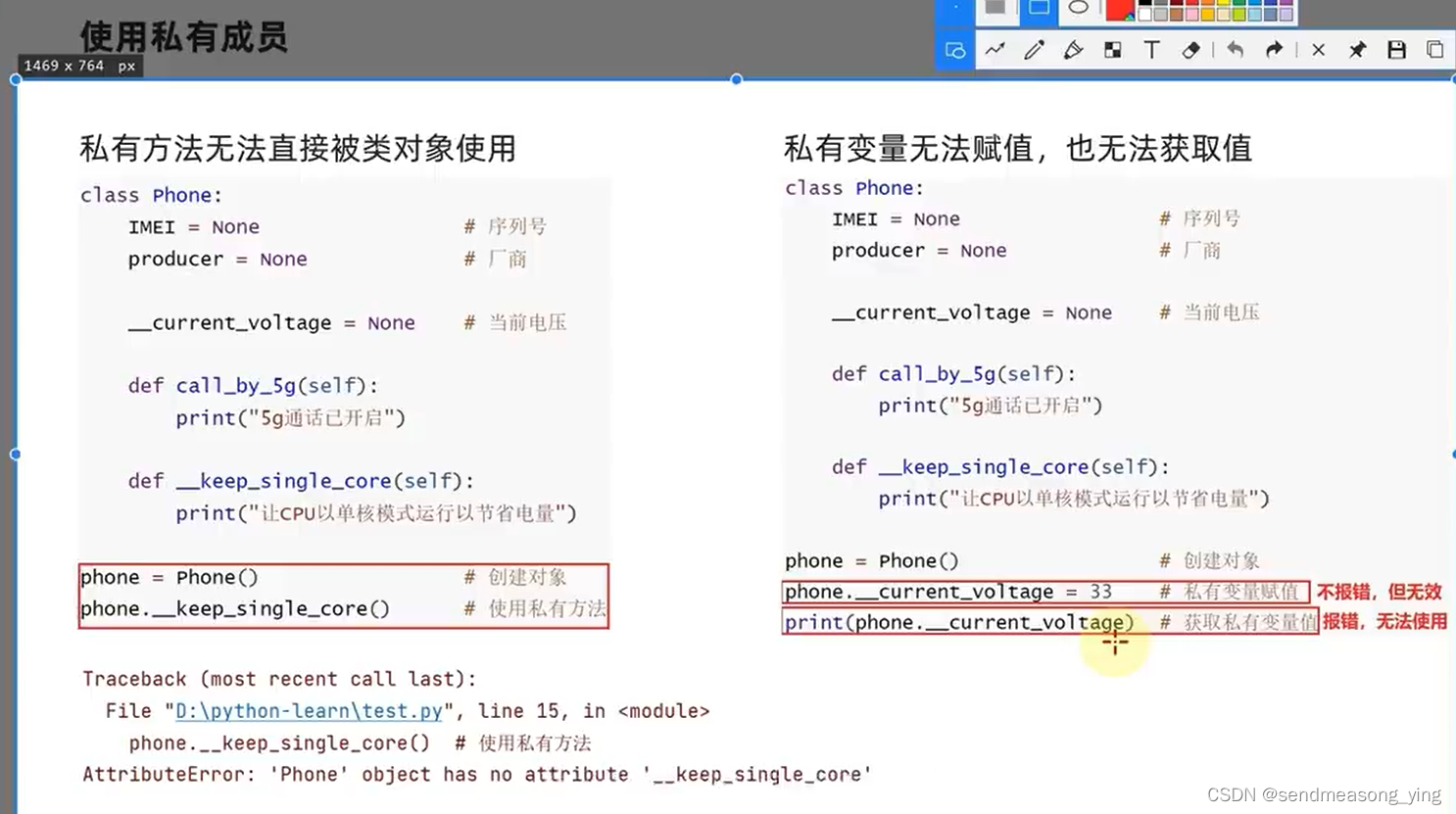Image resolution: width=1456 pixels, height=814 pixels.
Task: Save the screenshot to file
Action: 1396,49
